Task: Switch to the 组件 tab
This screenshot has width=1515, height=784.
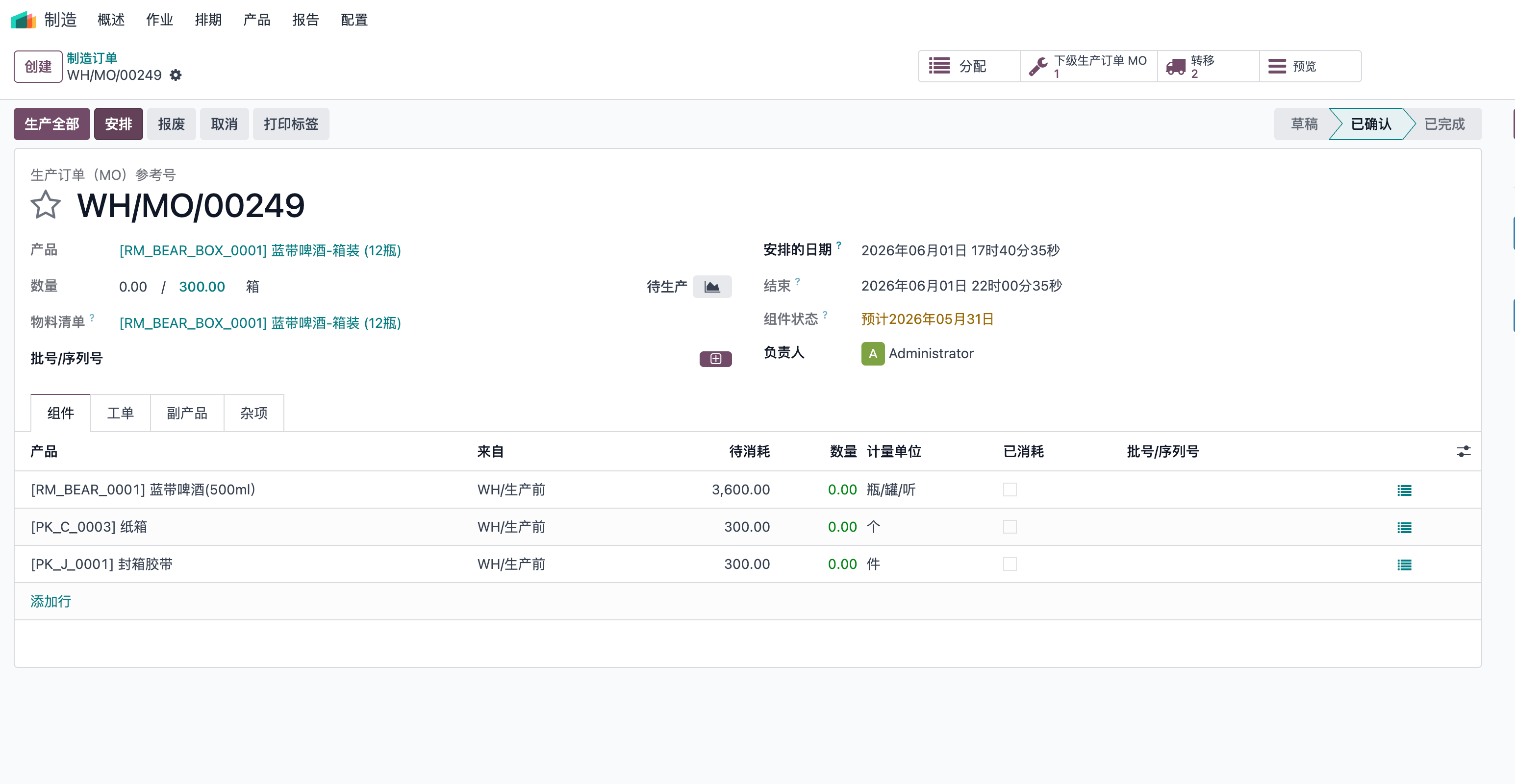Action: pyautogui.click(x=61, y=413)
